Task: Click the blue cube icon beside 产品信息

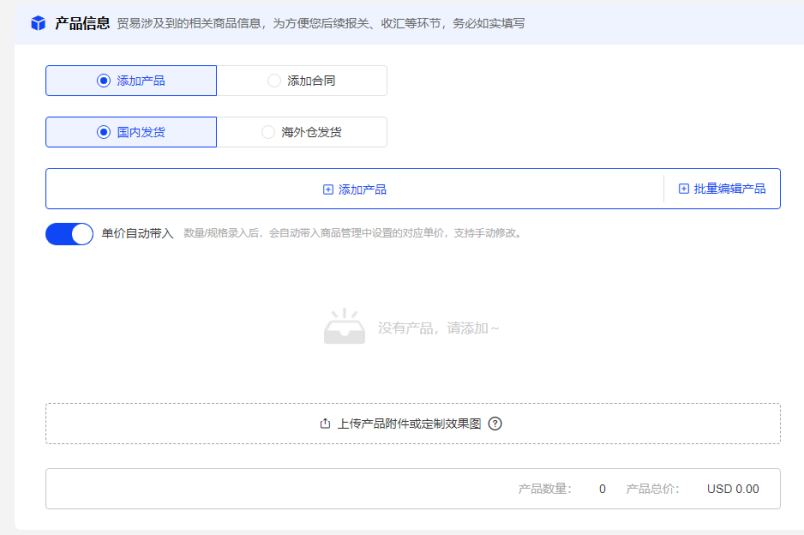Action: (x=38, y=23)
